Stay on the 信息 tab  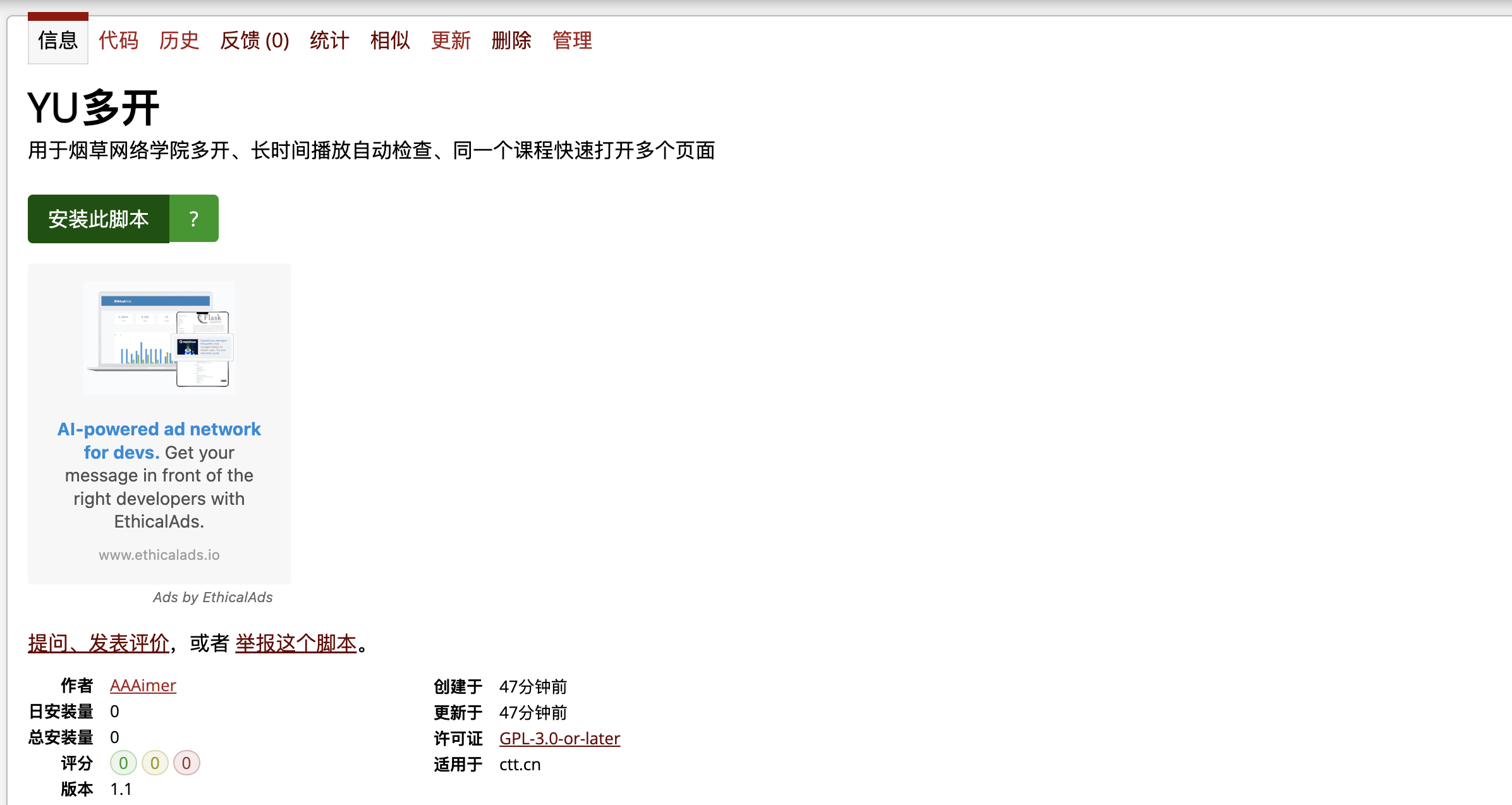point(58,40)
